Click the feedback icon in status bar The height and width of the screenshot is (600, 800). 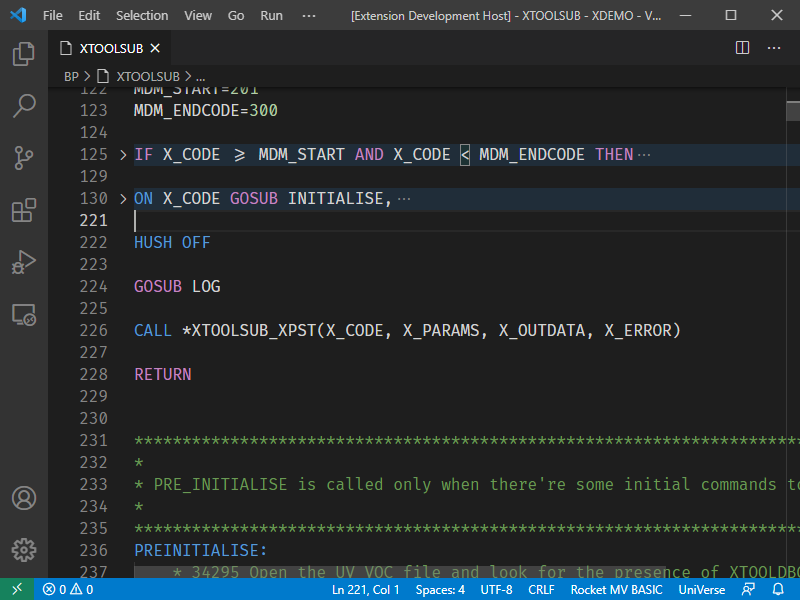748,589
